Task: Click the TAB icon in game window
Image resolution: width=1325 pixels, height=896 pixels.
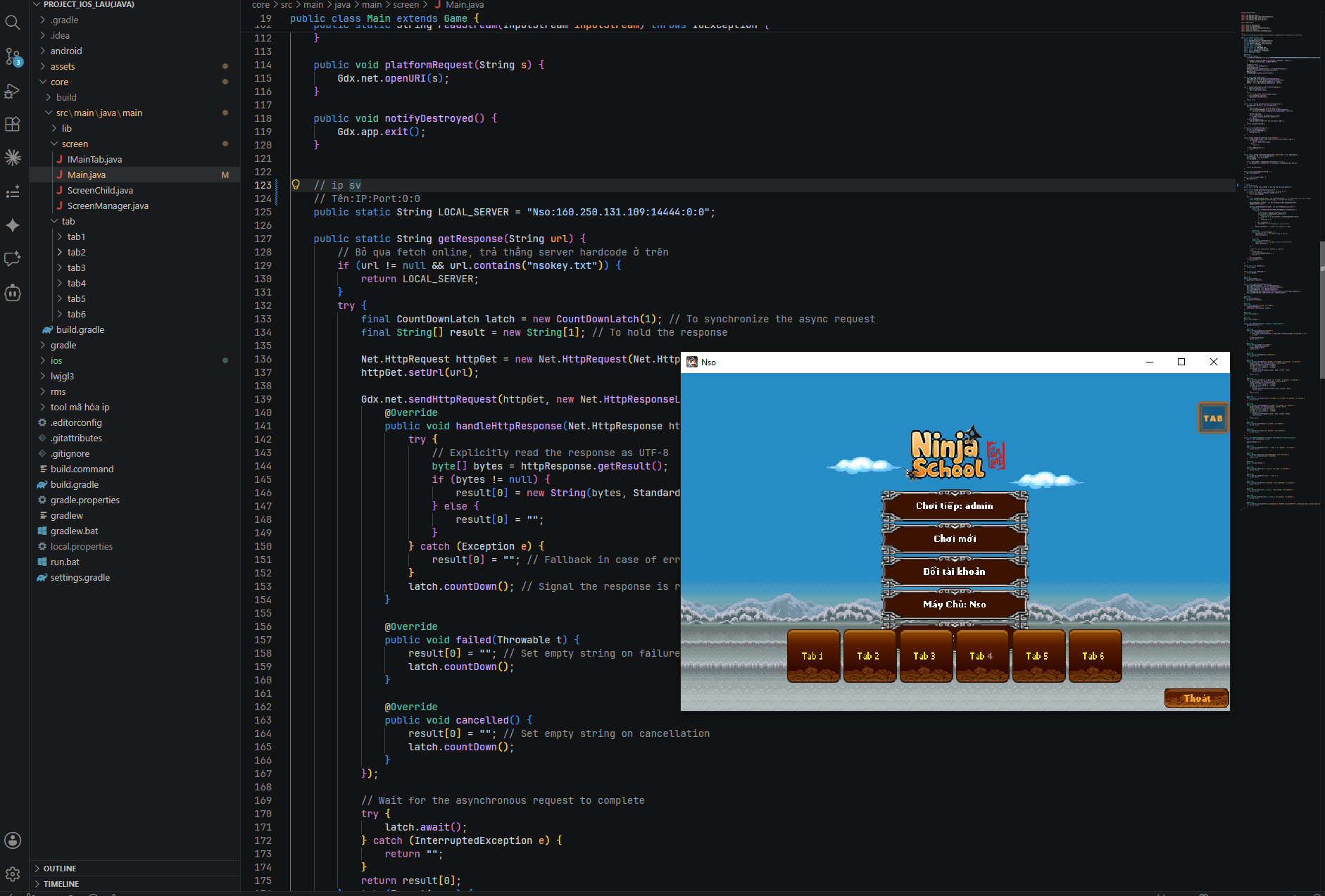Action: (1212, 418)
